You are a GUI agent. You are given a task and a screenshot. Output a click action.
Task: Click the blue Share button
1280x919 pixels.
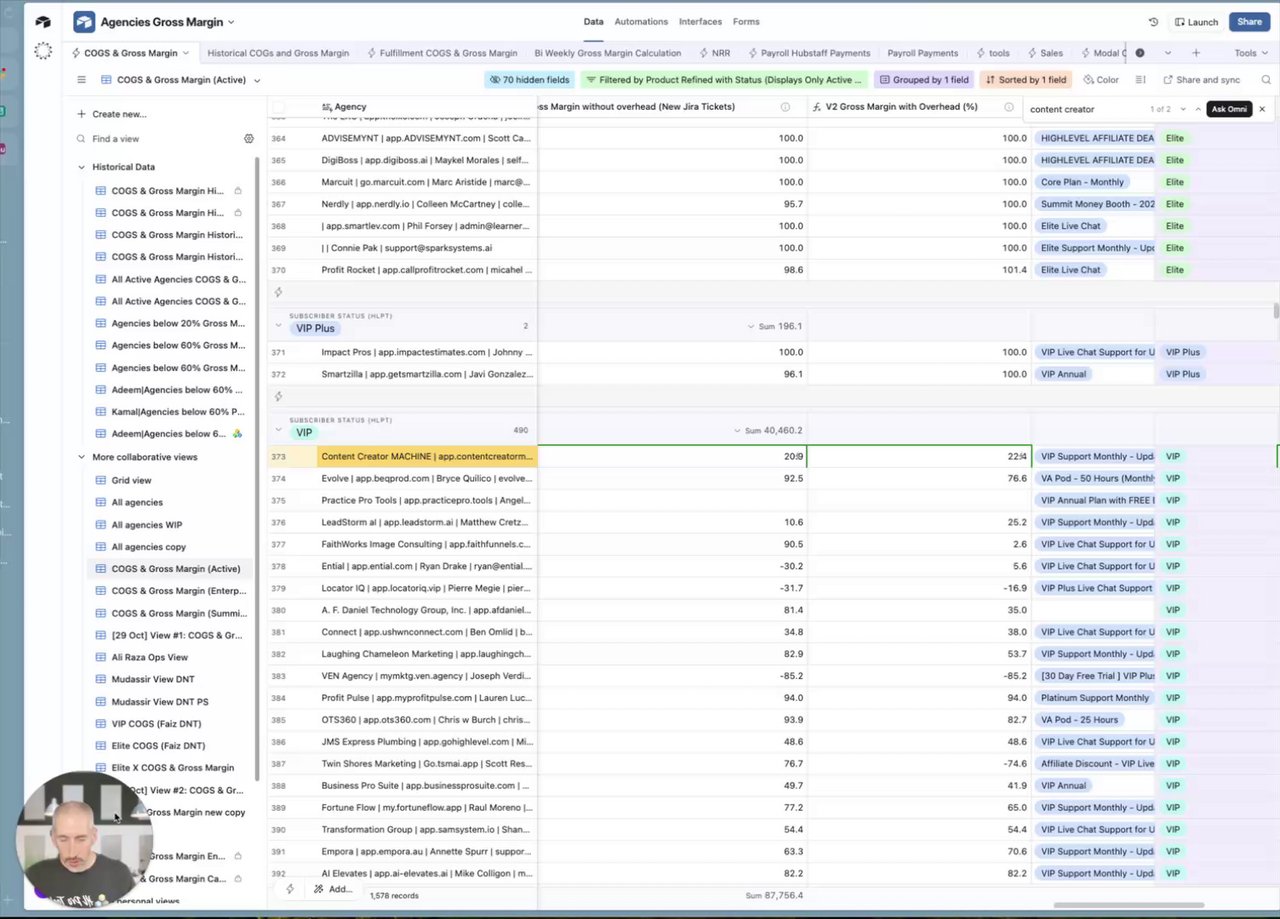1249,22
